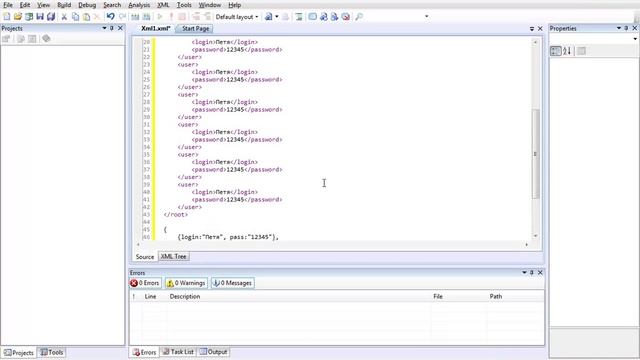Start debugging with the green play icon
Image resolution: width=640 pixels, height=360 pixels.
click(160, 17)
